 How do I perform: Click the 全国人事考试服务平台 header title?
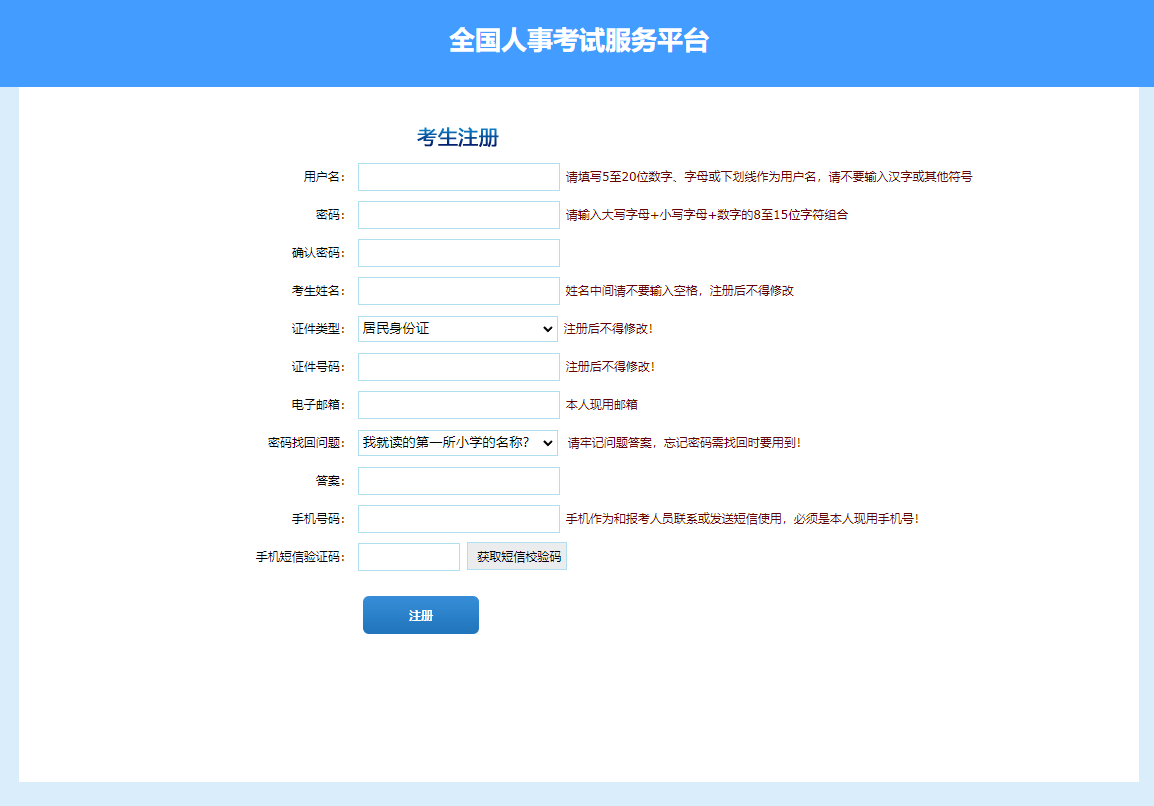pos(578,41)
